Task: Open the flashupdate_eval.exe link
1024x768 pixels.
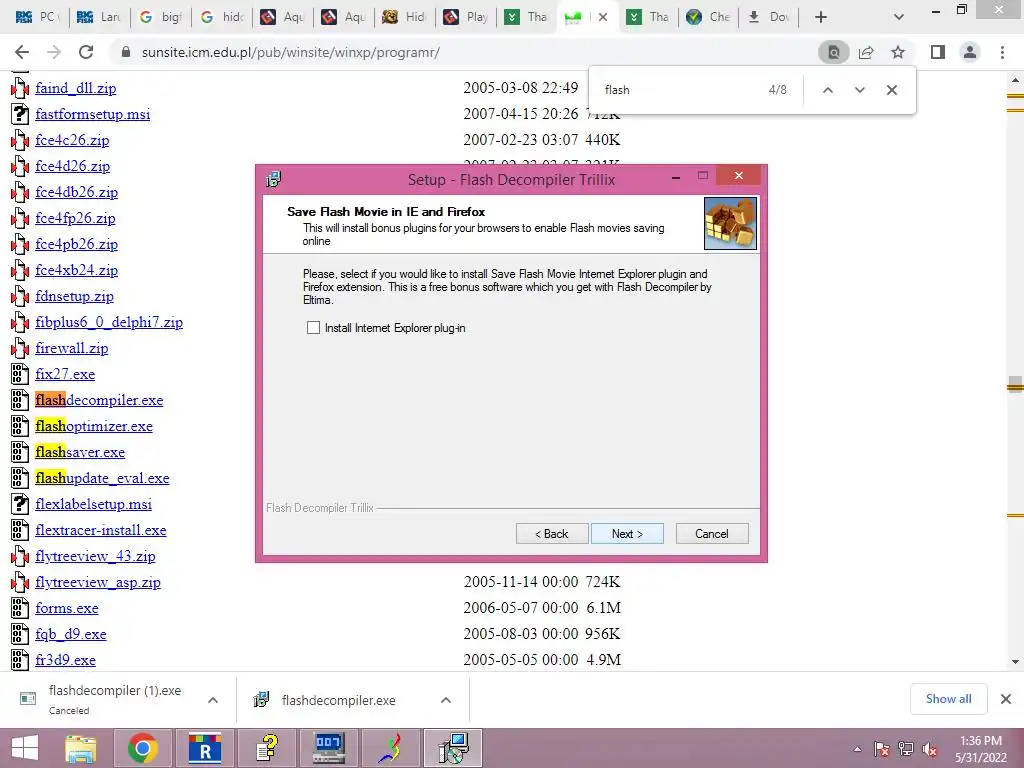Action: [103, 478]
